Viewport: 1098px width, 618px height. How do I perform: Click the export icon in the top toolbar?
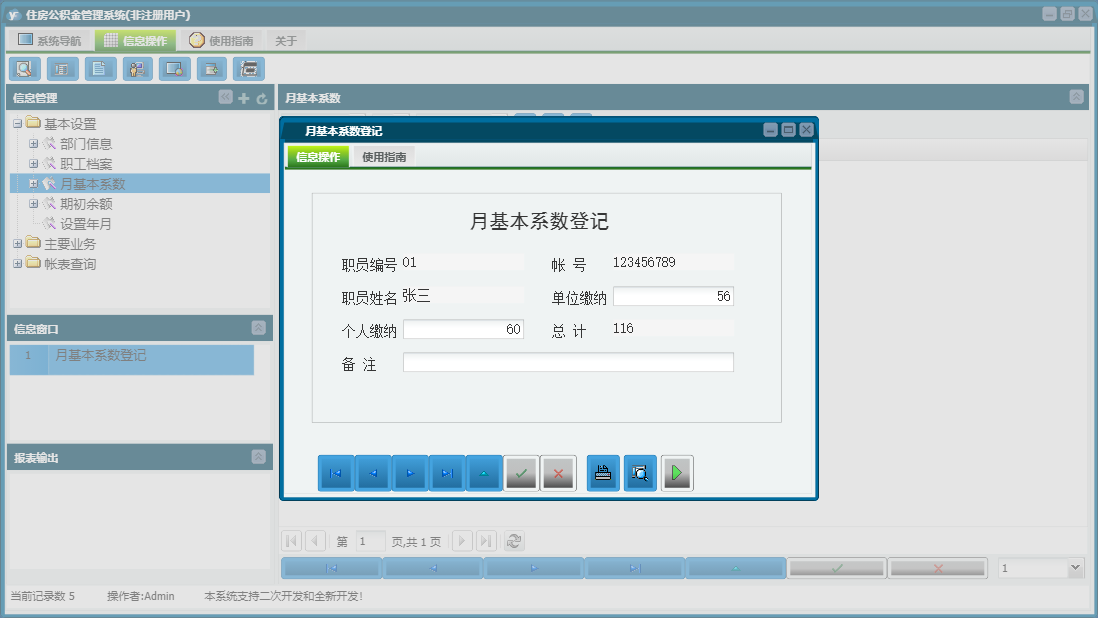tap(211, 69)
